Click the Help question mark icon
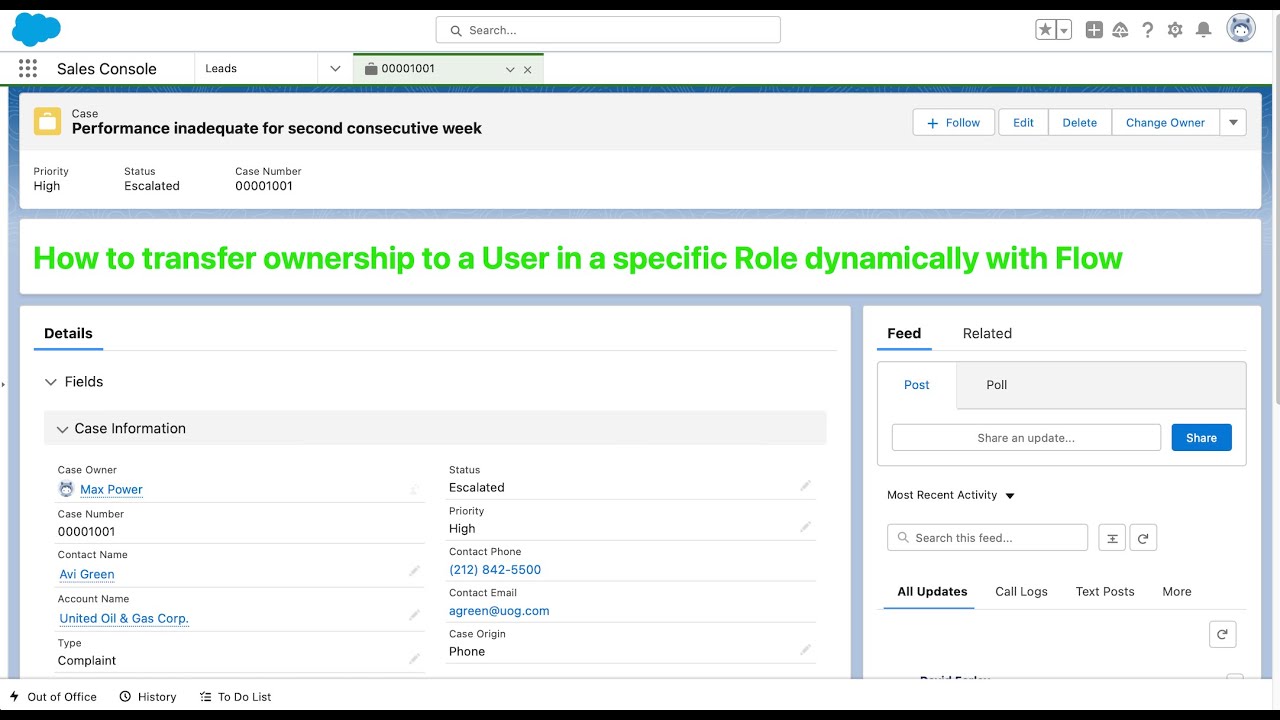This screenshot has width=1280, height=720. point(1148,30)
